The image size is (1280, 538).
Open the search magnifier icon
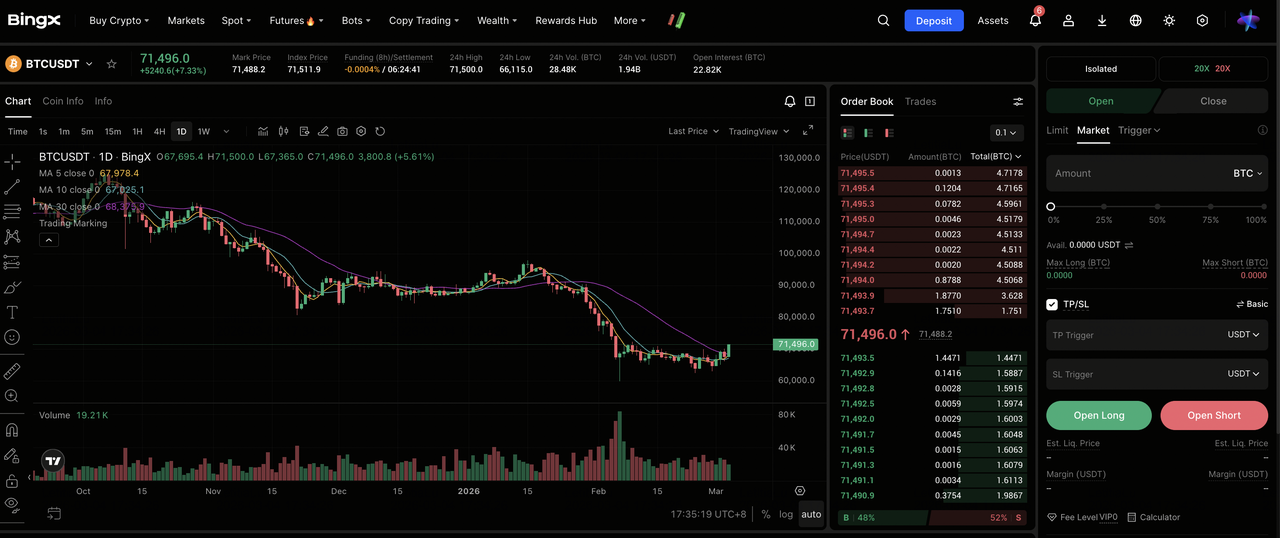point(883,21)
